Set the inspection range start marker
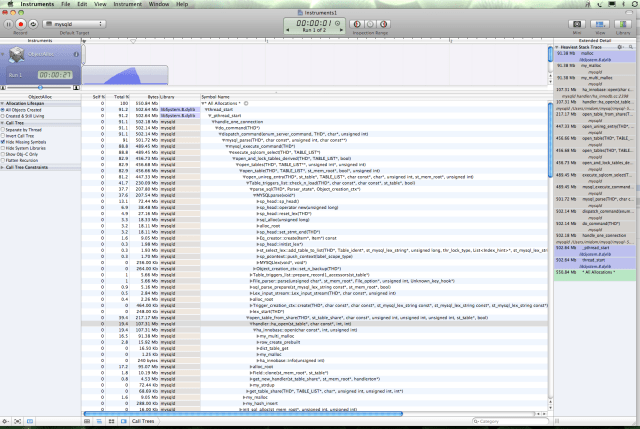640x429 pixels. [x=357, y=24]
